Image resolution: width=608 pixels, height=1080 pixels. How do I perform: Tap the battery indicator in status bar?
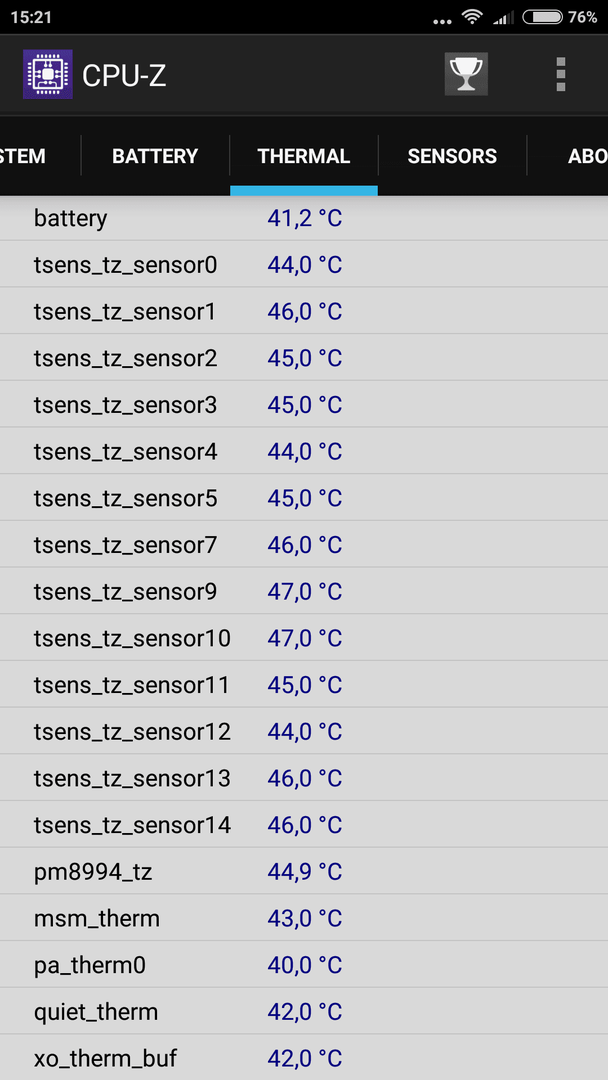coord(543,17)
